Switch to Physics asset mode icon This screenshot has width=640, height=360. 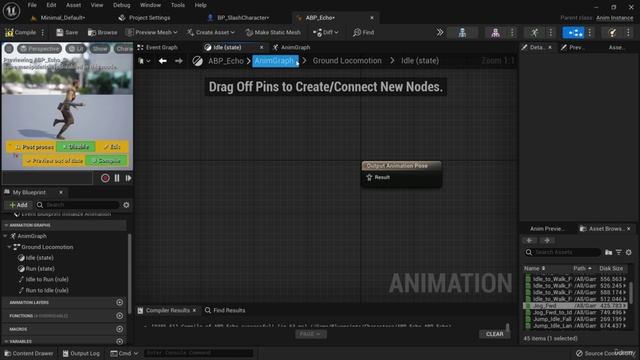[612, 33]
